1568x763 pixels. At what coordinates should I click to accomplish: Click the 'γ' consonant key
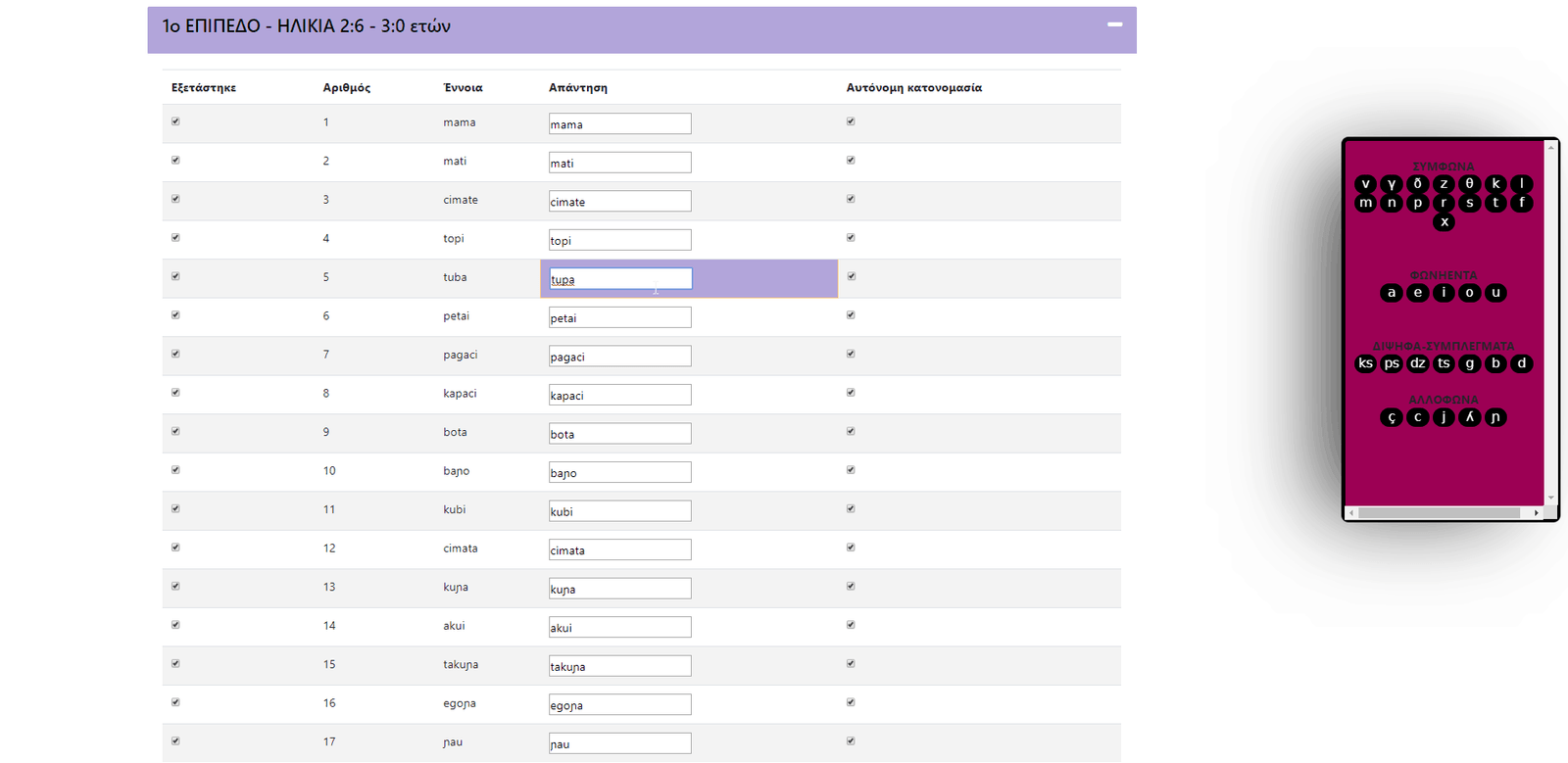coord(1392,184)
